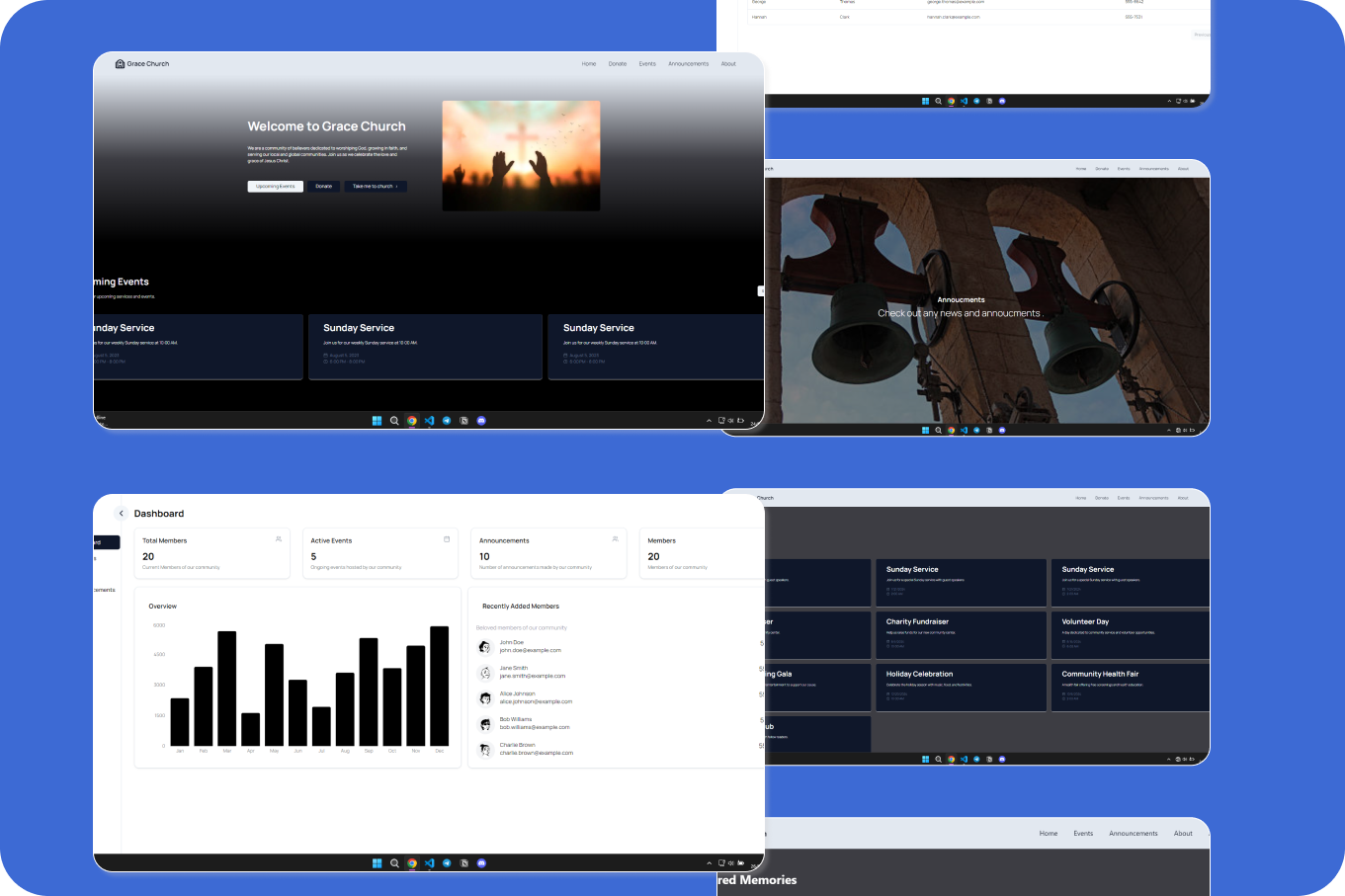
Task: Click the back chevron on the Dashboard
Action: pos(122,513)
